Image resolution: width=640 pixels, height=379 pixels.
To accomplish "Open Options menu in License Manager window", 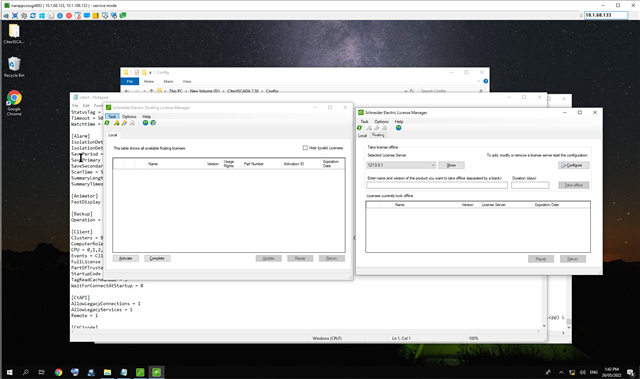I will click(381, 122).
